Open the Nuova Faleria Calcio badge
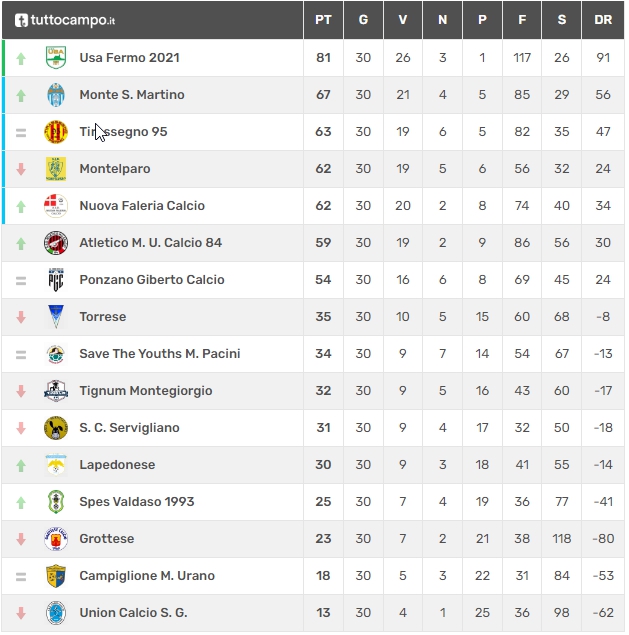This screenshot has width=629, height=635. [x=56, y=206]
